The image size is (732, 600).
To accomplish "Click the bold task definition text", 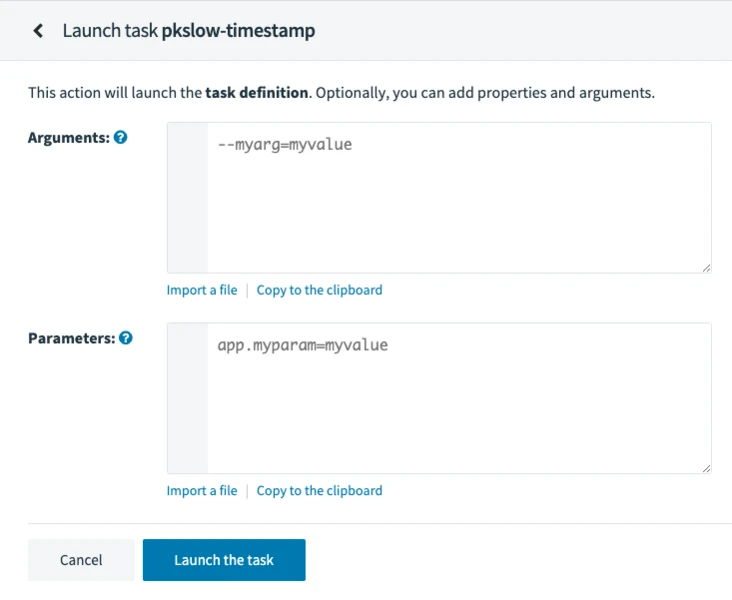I will (x=256, y=93).
